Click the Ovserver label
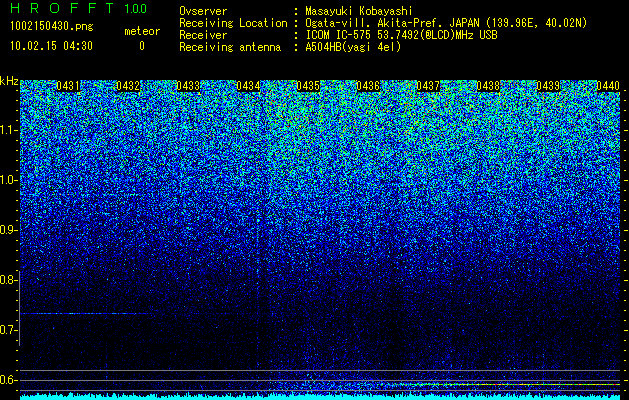 click(203, 11)
